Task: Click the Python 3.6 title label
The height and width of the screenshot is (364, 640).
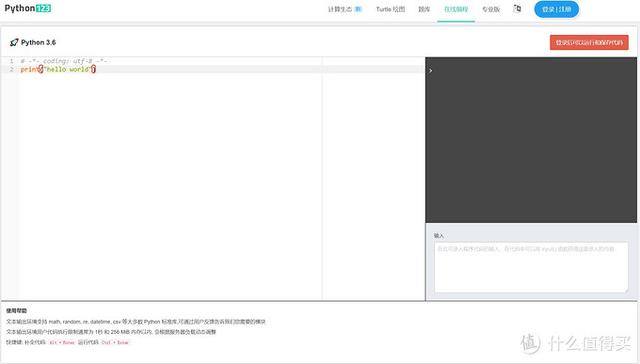Action: pyautogui.click(x=38, y=42)
